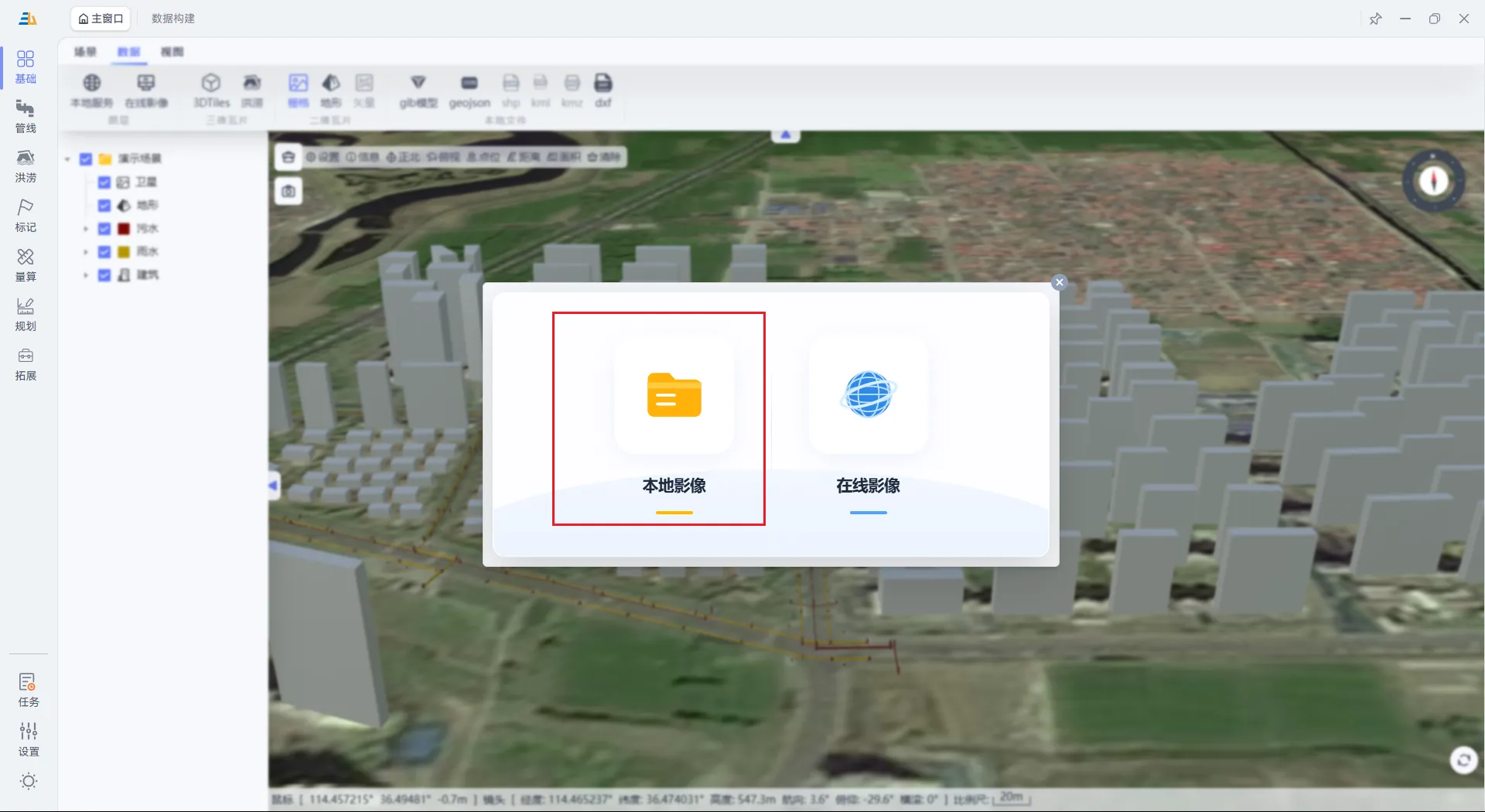Screen dimensions: 1485x812
Task: Open the 管线 pipeline sidebar section
Action: [26, 117]
